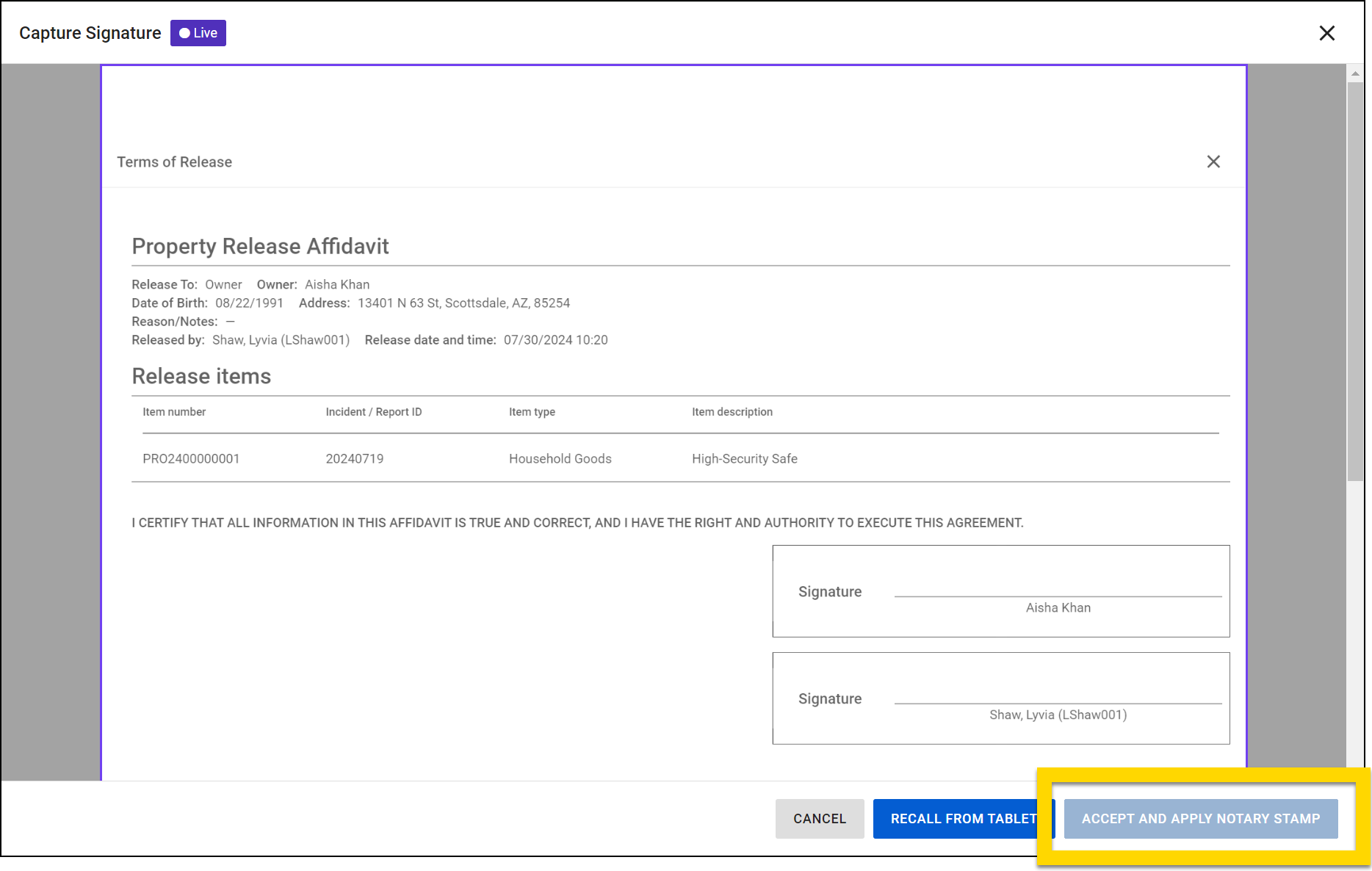Click the Item description column header
This screenshot has height=871, width=1372.
pos(732,412)
